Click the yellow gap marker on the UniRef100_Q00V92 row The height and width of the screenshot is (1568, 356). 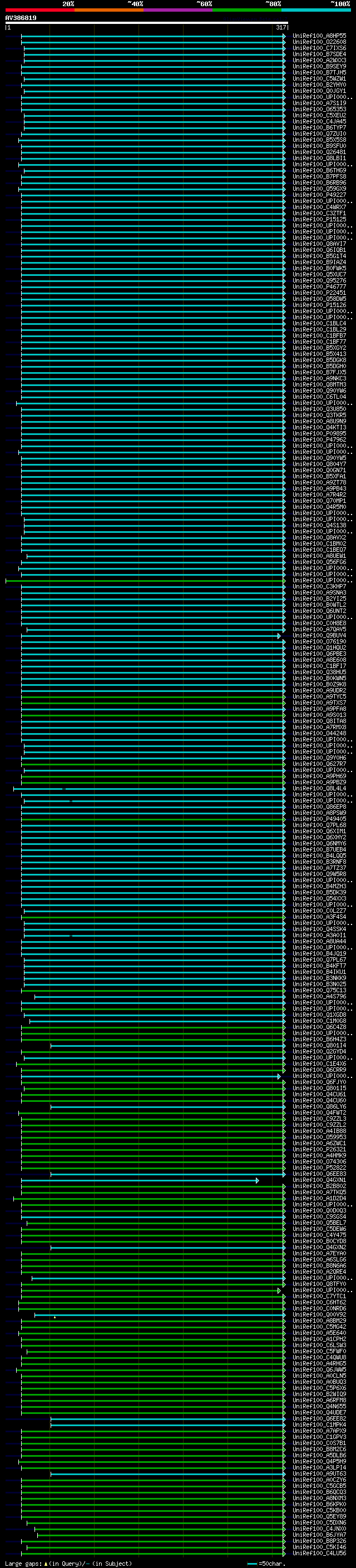tap(55, 1317)
